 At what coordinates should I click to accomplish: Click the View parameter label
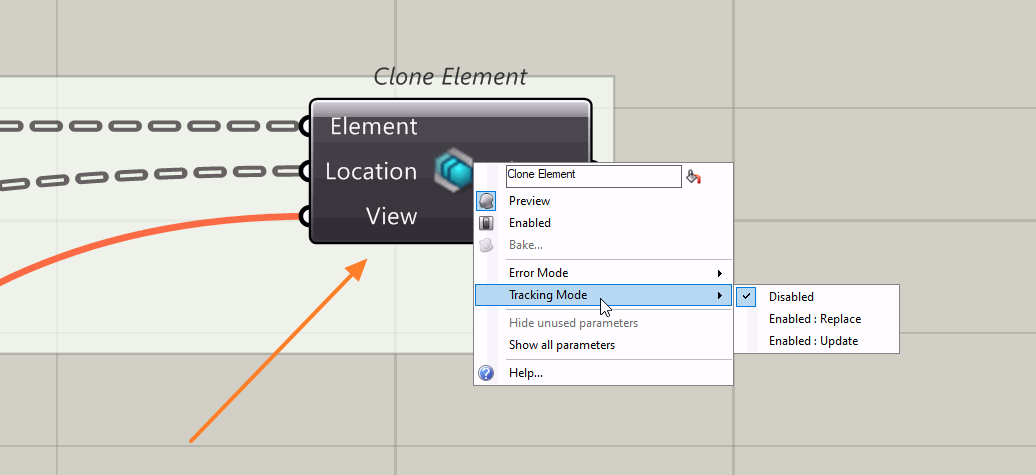391,216
